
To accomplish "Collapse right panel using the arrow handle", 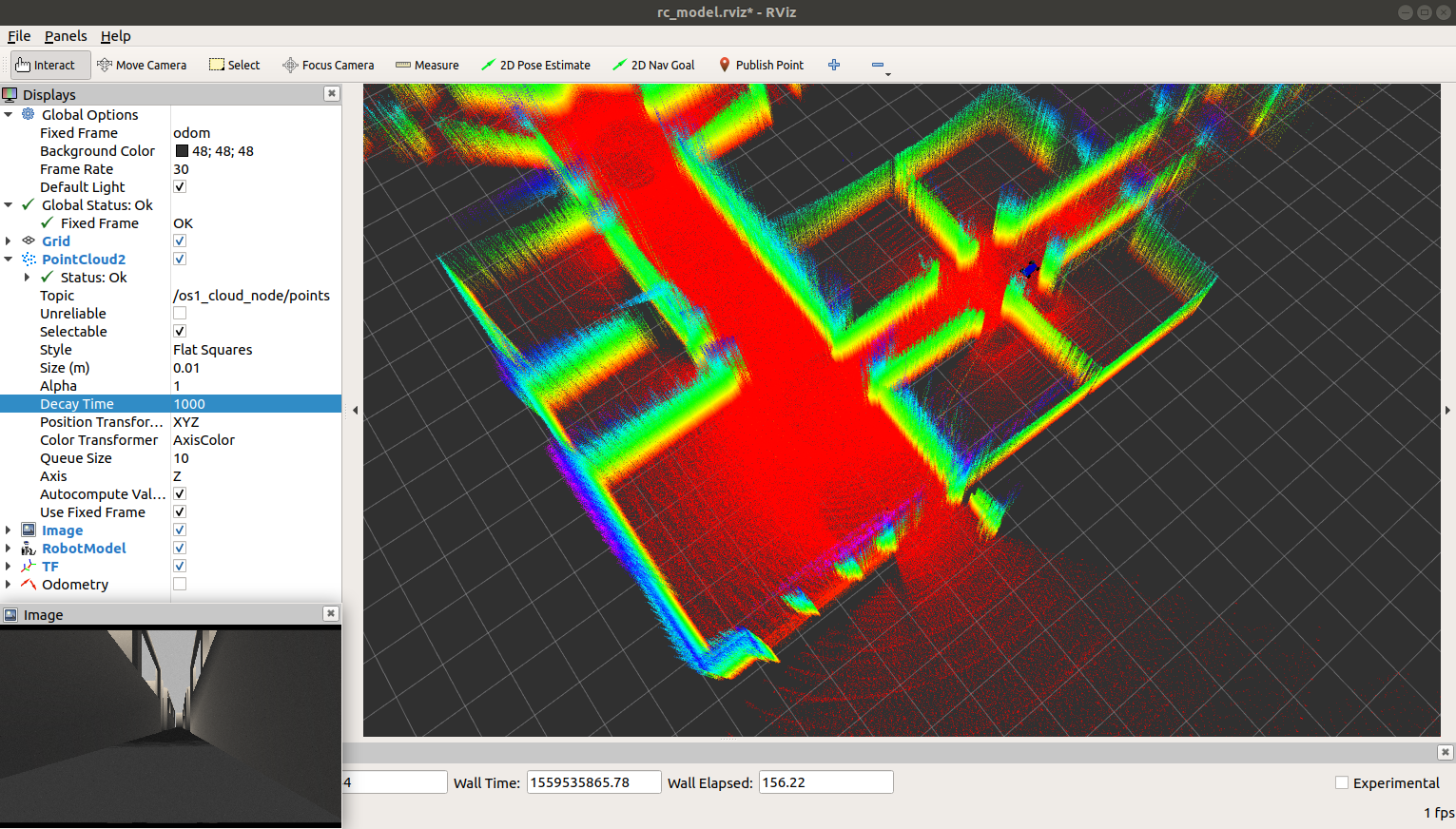I will 1447,410.
